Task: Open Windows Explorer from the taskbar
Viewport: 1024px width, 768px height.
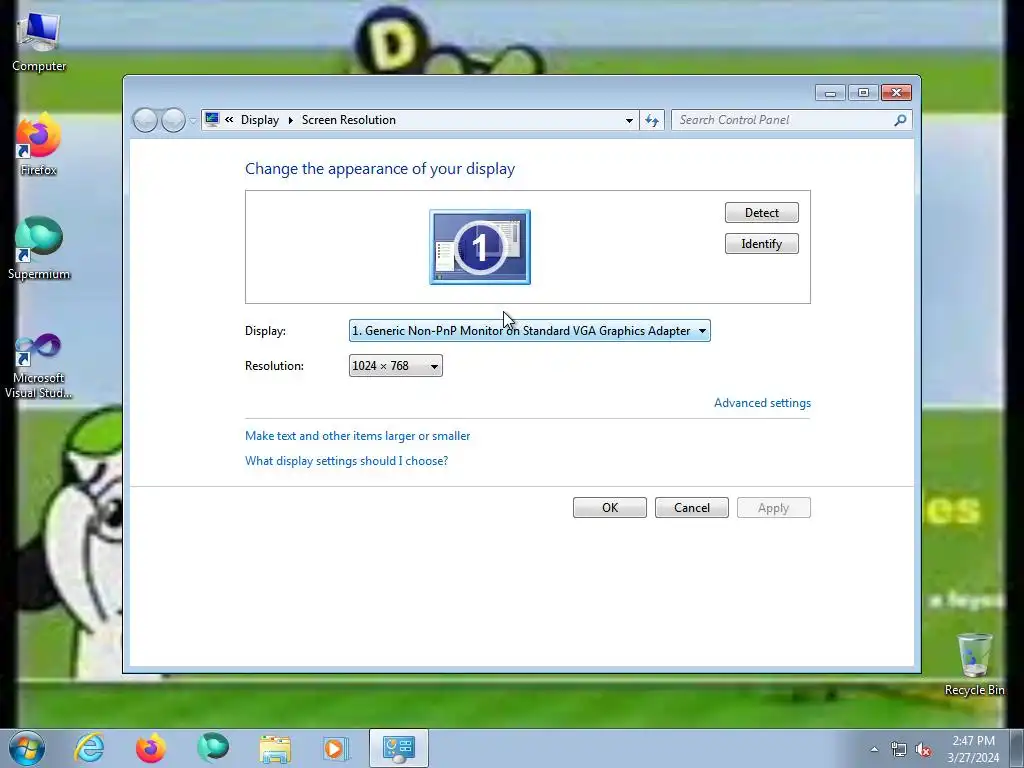Action: pyautogui.click(x=275, y=748)
